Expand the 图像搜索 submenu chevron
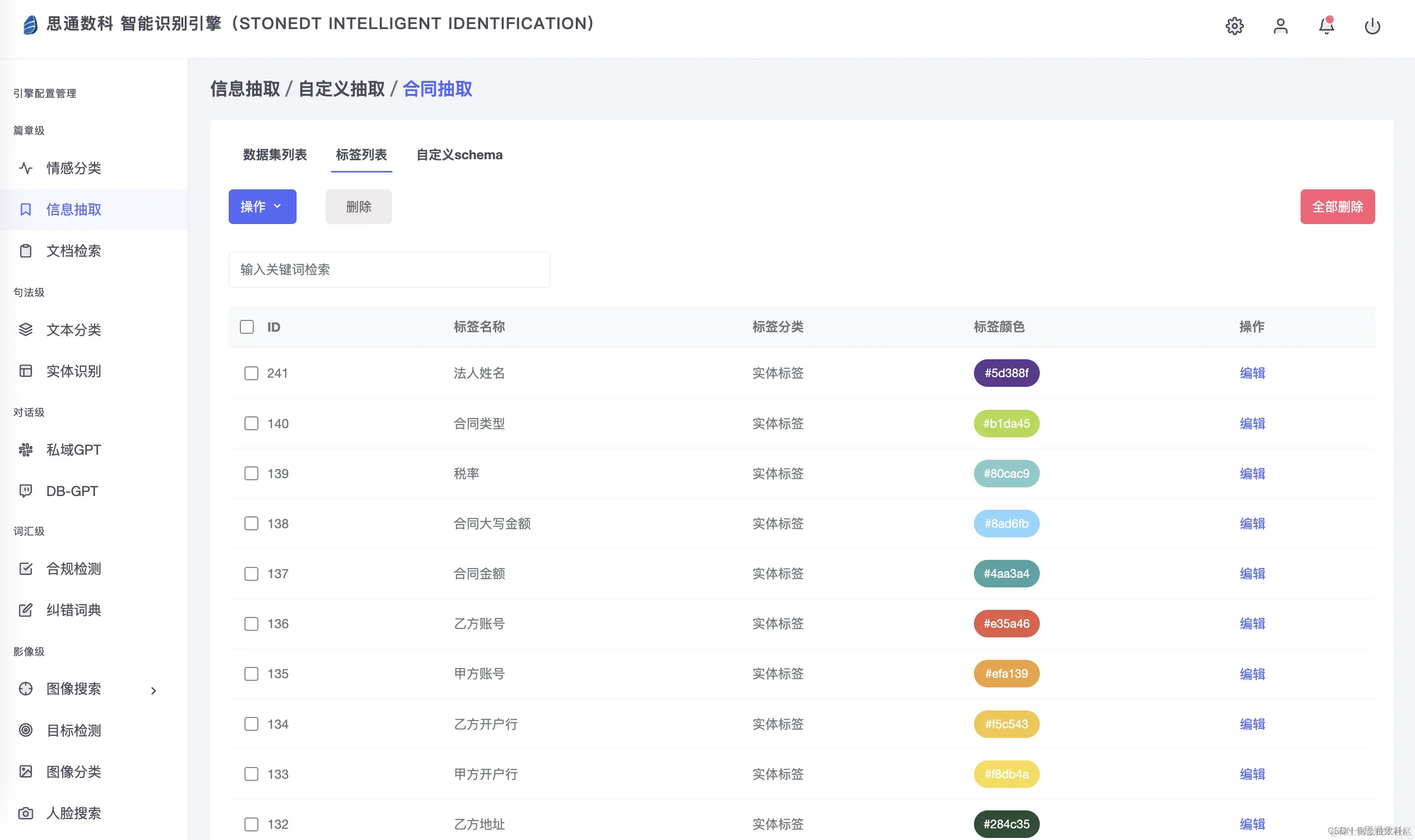The width and height of the screenshot is (1415, 840). tap(153, 690)
